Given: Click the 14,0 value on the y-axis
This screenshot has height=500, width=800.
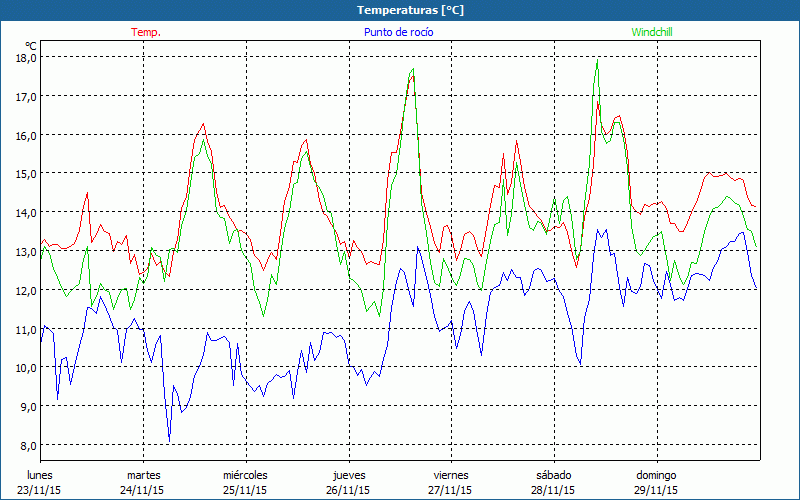Looking at the screenshot, I should tap(26, 212).
